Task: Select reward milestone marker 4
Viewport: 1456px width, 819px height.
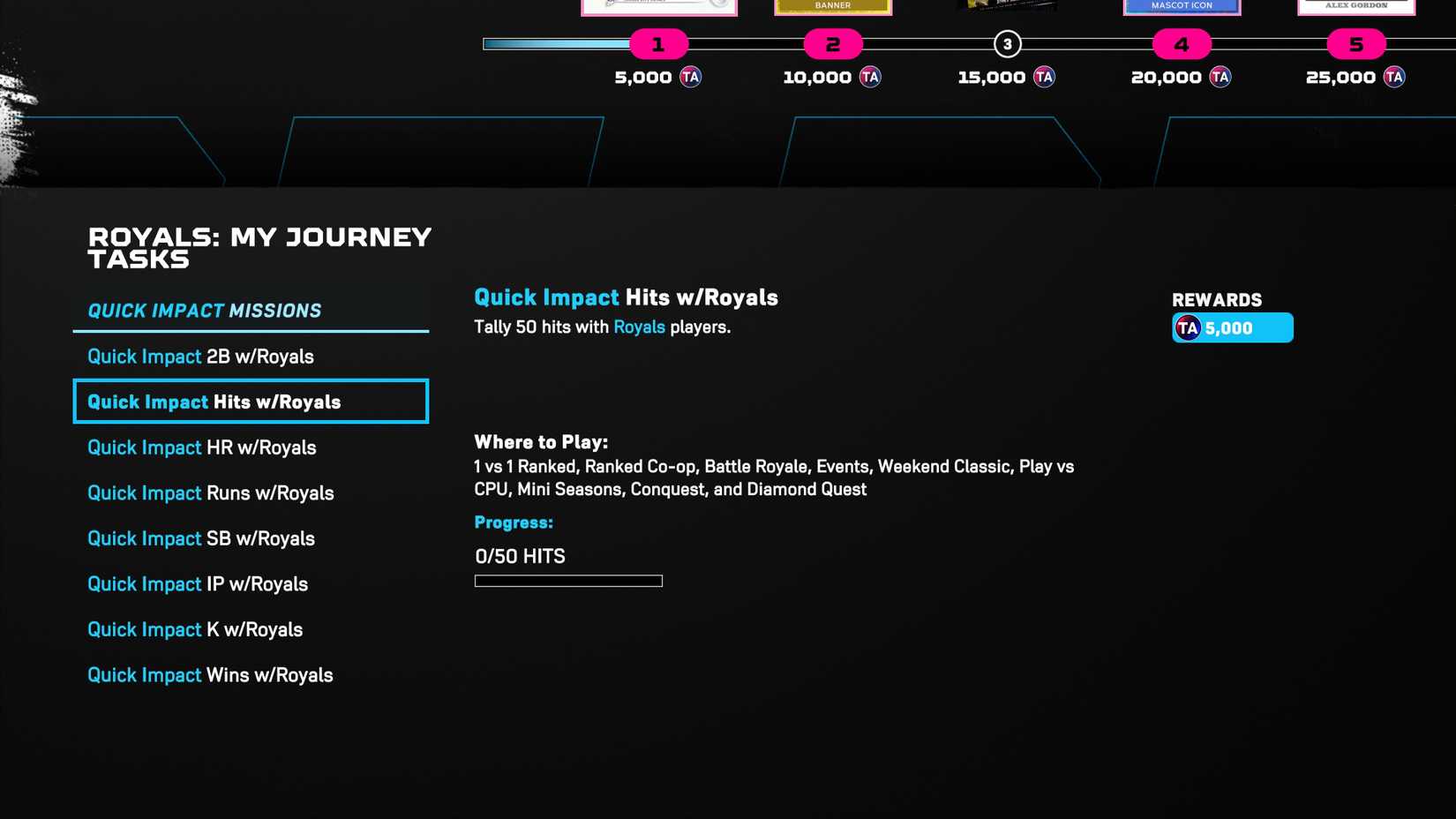Action: 1182,44
